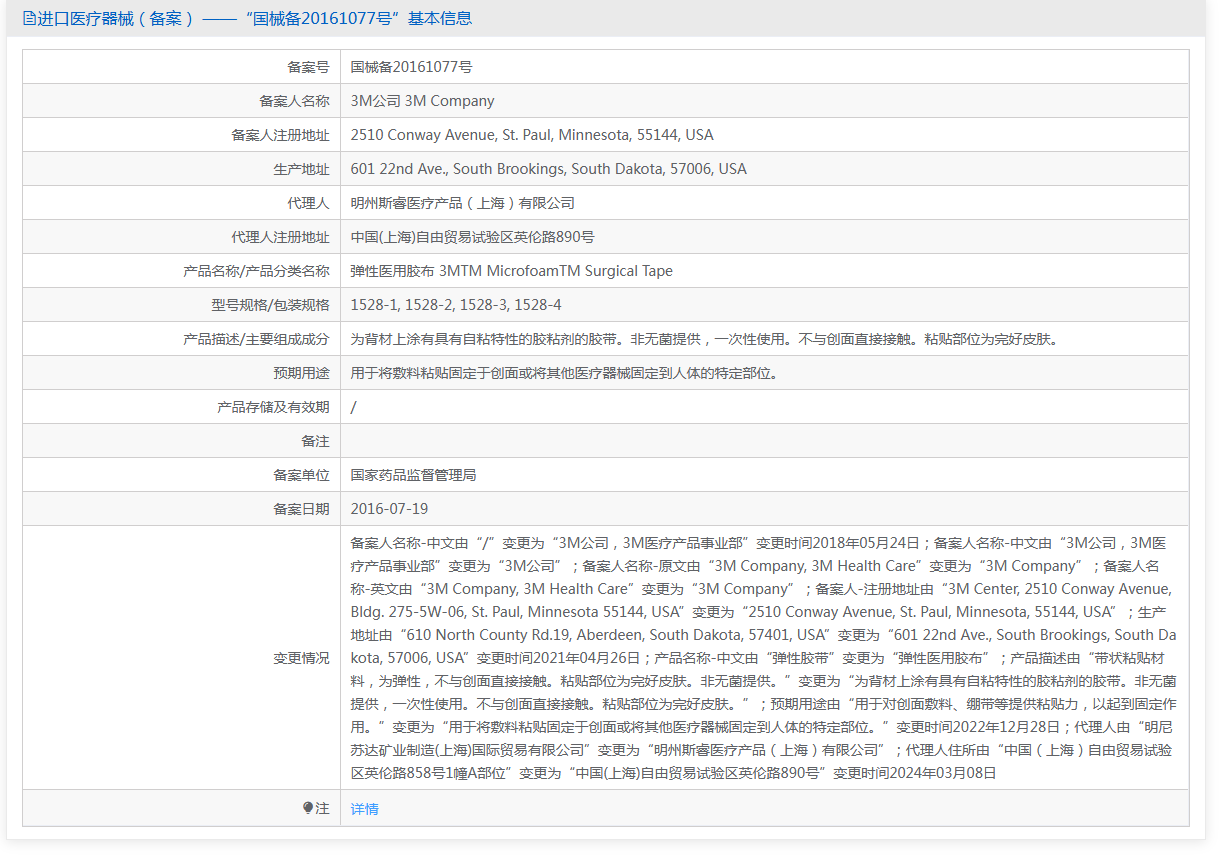
Task: Click the 生产地址 value South Brookings address
Action: point(549,169)
